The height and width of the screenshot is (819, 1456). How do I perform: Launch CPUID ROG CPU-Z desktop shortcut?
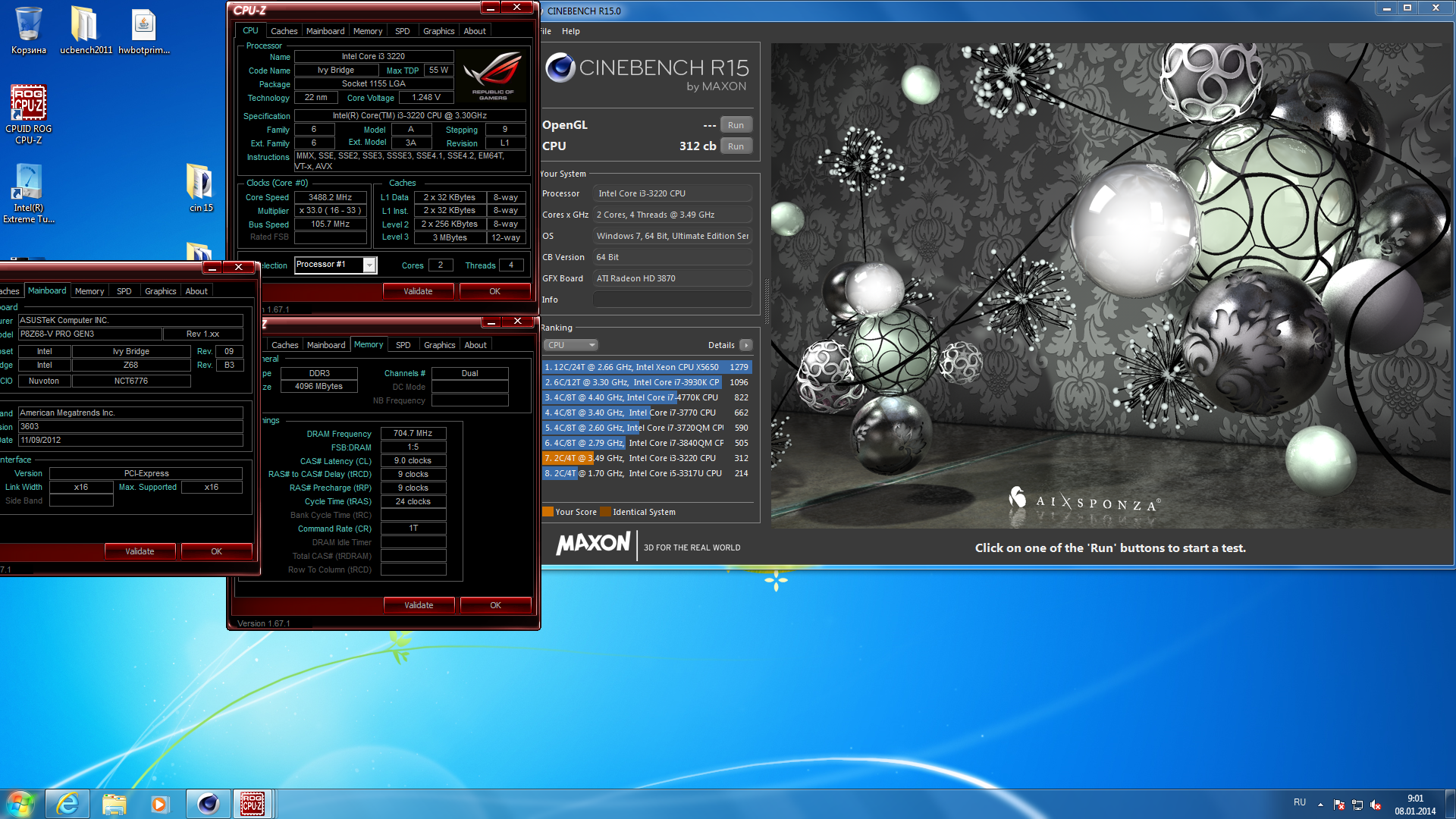[x=29, y=114]
